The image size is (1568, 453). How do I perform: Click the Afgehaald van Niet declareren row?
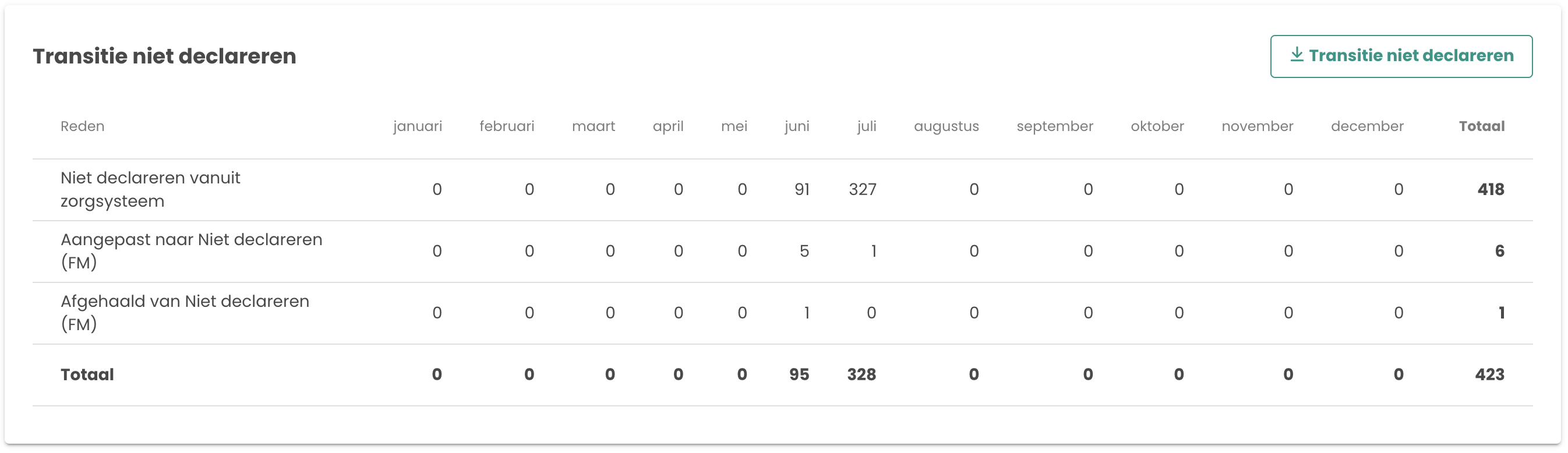click(x=185, y=312)
